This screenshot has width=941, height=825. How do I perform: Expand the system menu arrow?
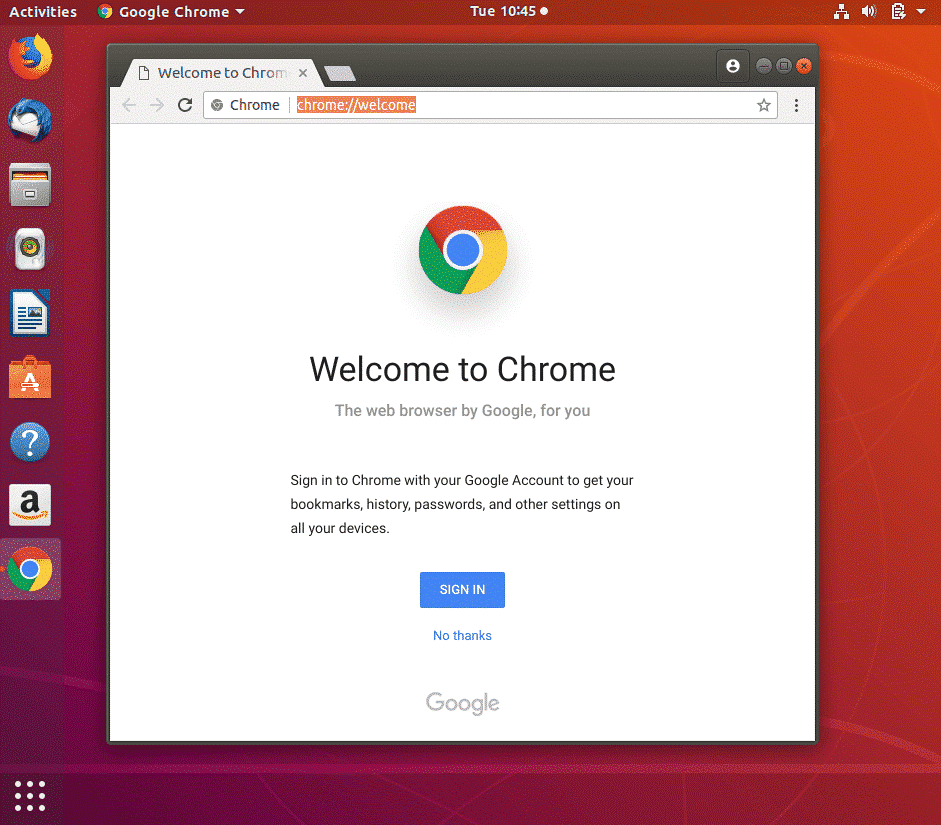click(921, 11)
